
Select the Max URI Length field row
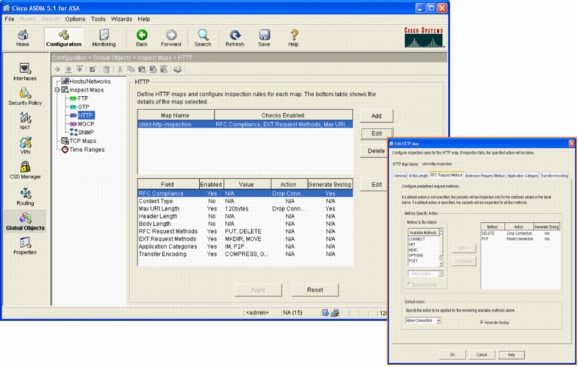click(245, 209)
